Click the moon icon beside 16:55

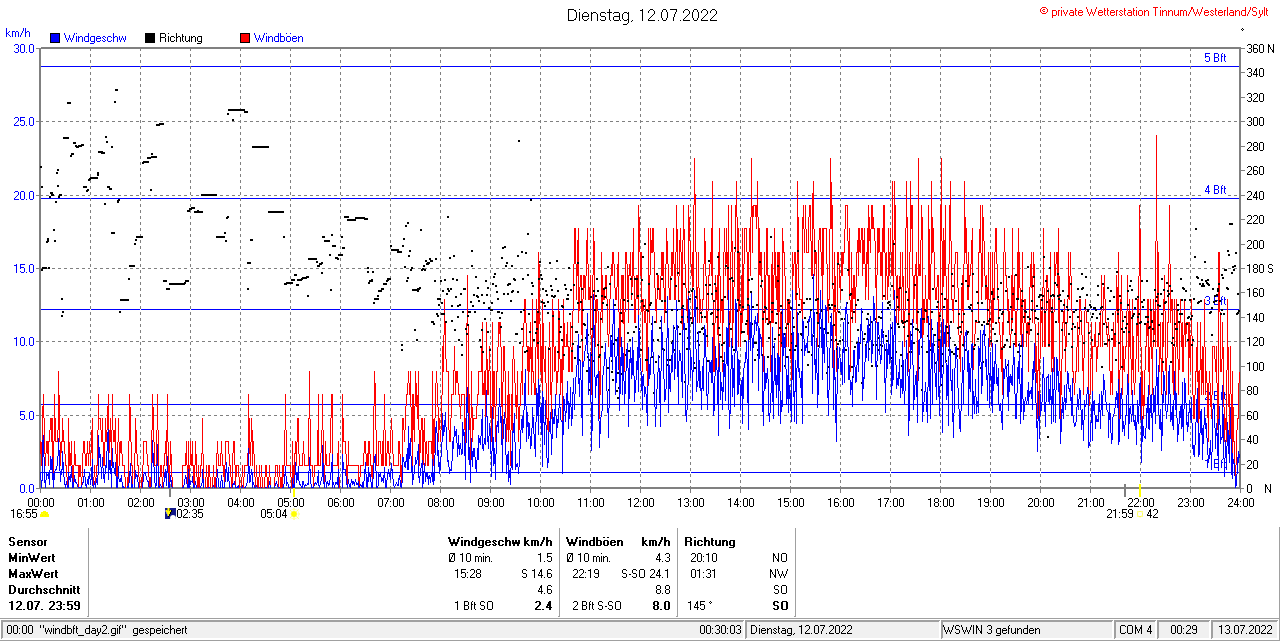(44, 514)
